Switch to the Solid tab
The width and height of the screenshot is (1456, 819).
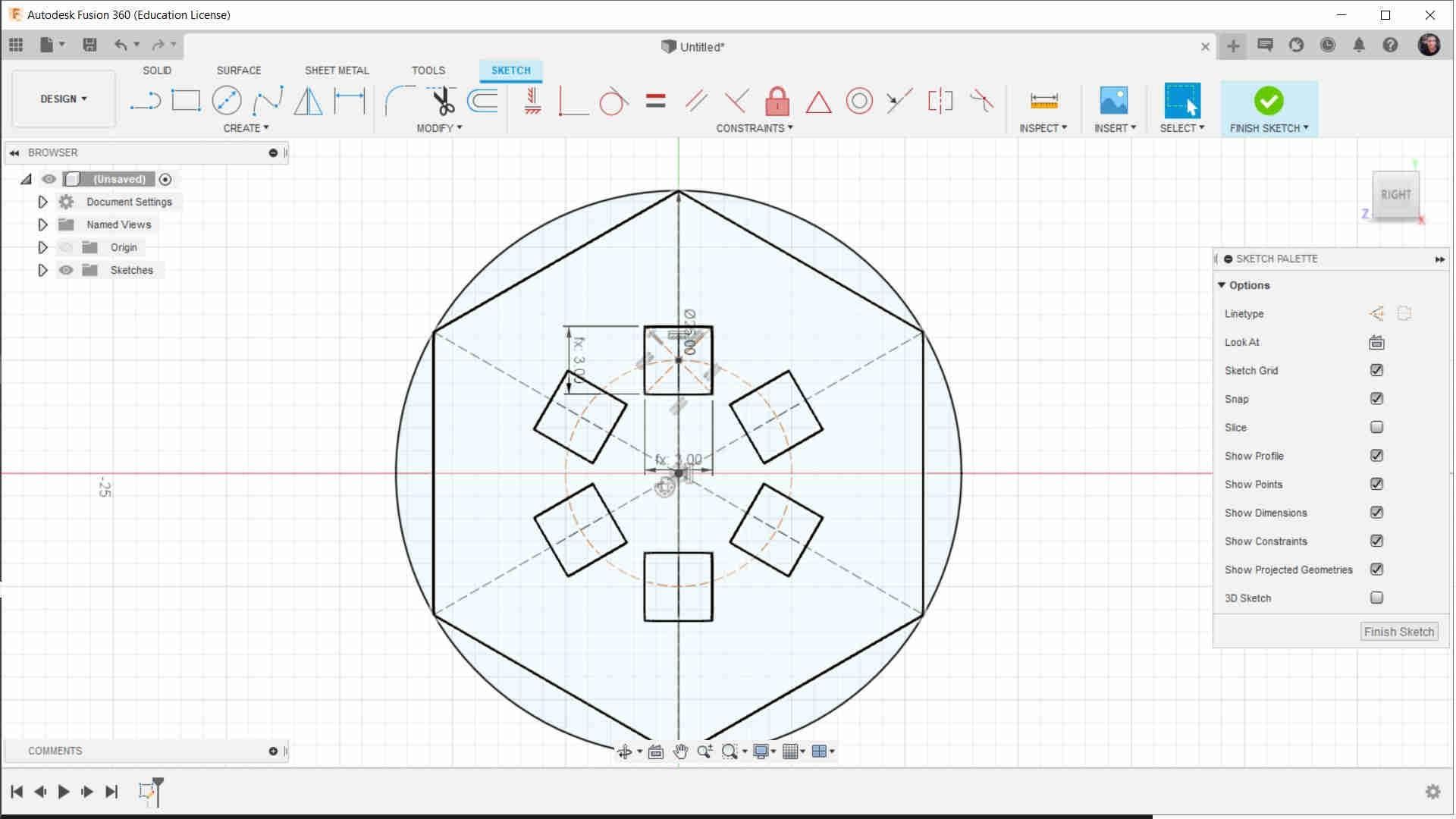point(157,70)
